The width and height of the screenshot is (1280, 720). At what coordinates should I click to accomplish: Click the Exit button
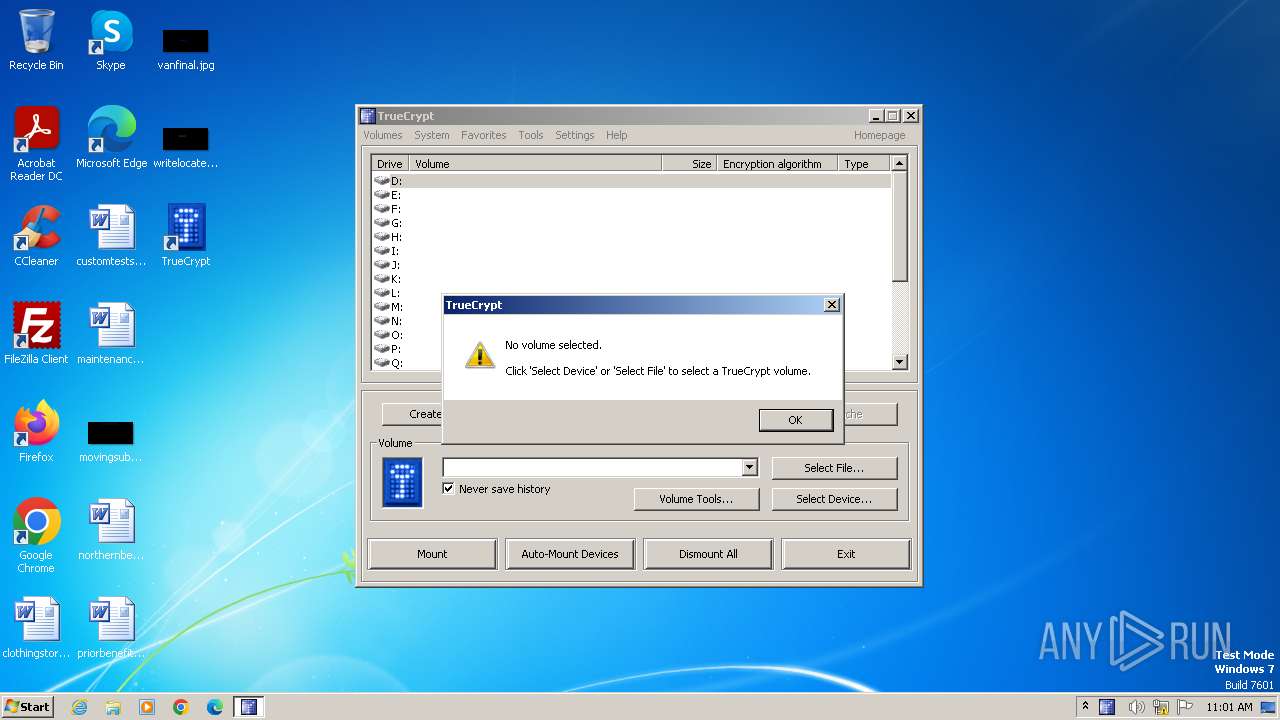tap(846, 554)
